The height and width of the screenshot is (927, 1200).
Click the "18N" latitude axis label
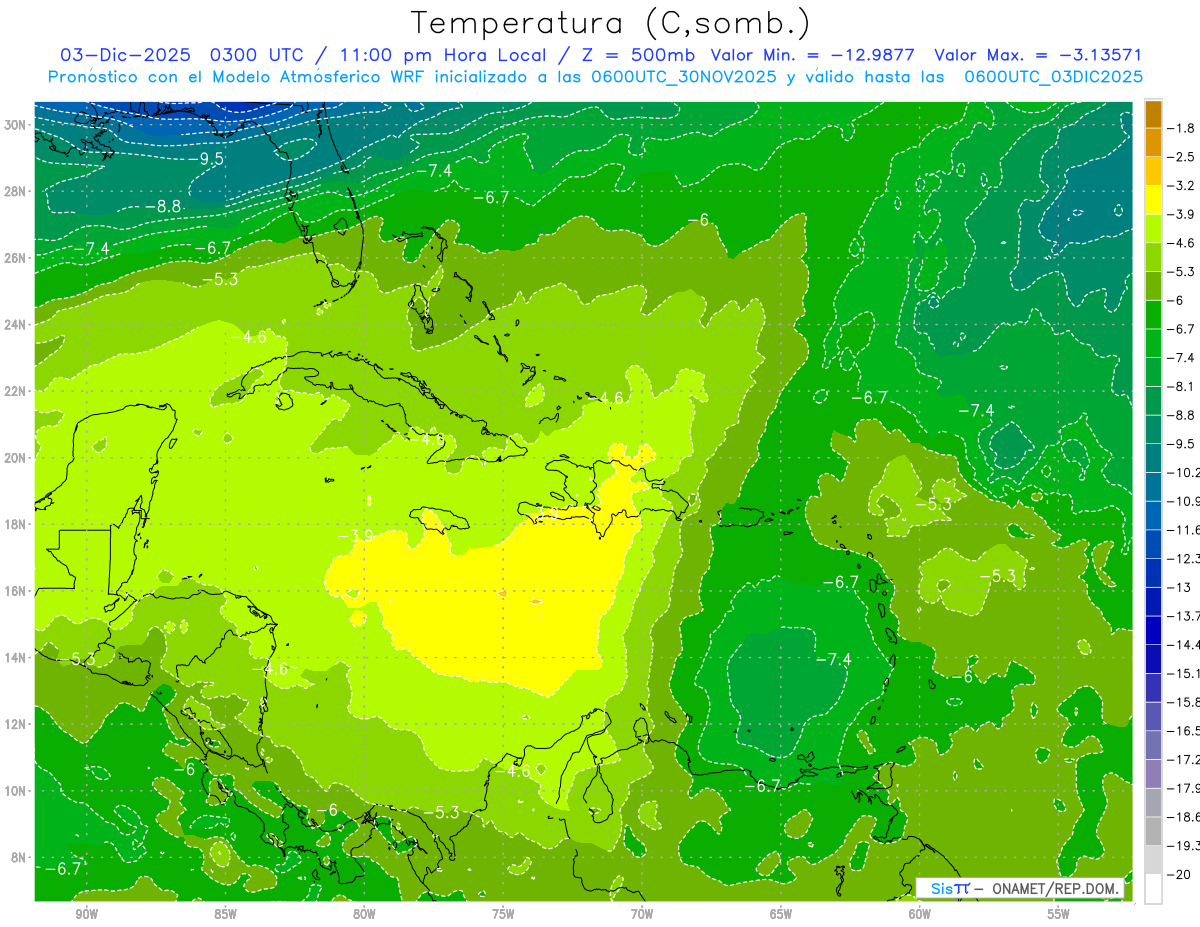pyautogui.click(x=15, y=524)
